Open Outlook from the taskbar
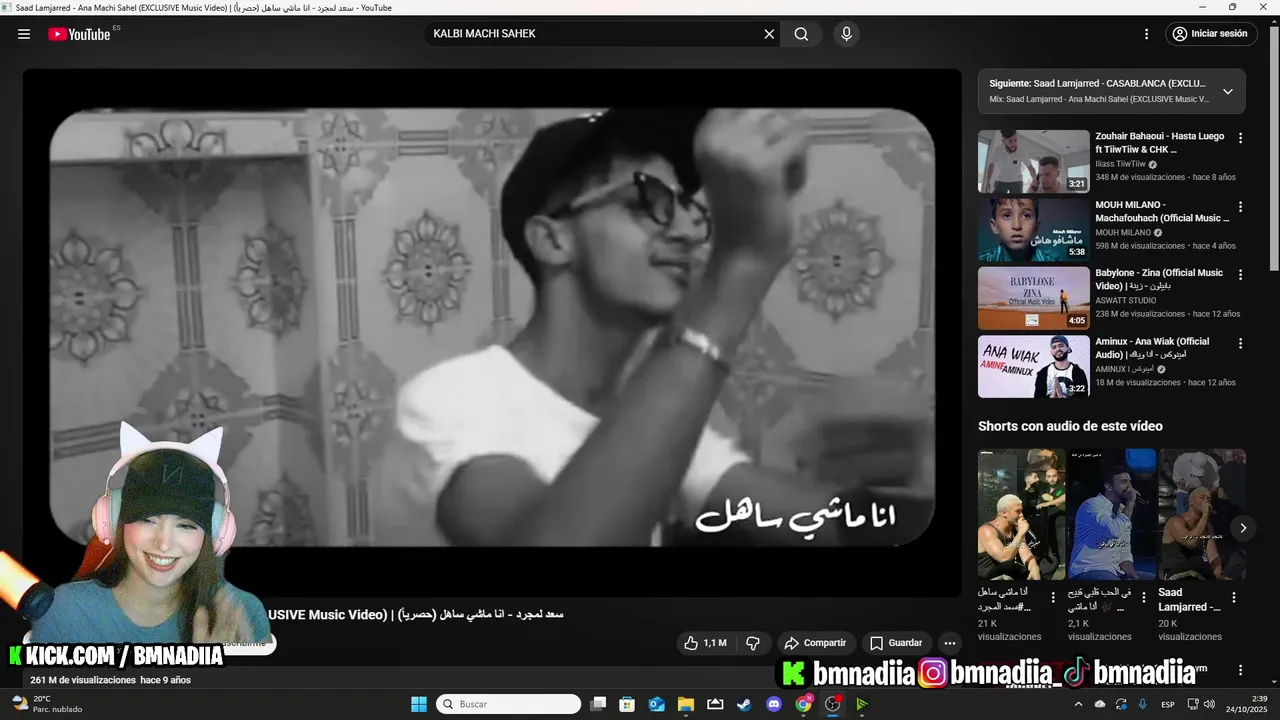 tap(657, 704)
